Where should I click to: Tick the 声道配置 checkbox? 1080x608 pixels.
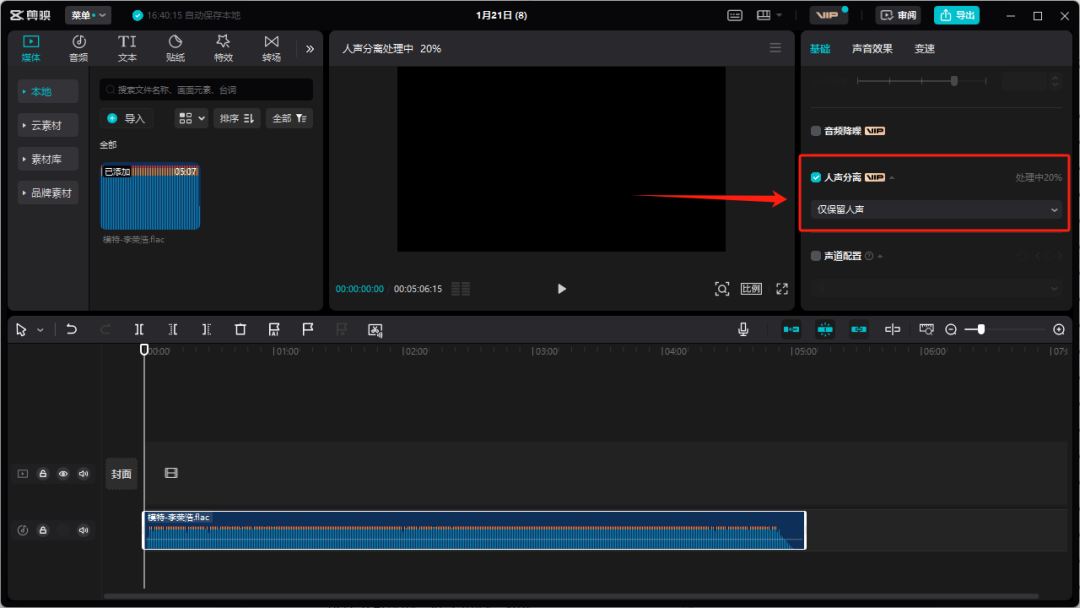click(x=816, y=256)
